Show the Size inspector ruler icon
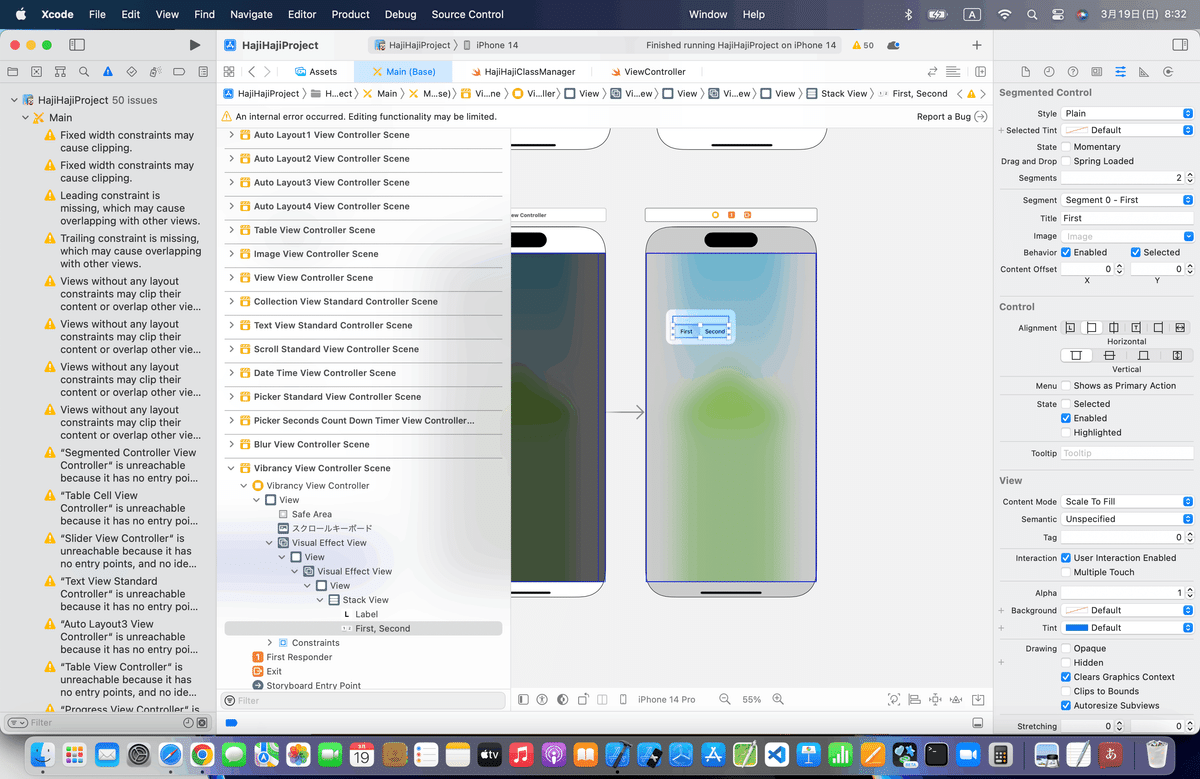Screen dimensions: 1200x779 1143,72
